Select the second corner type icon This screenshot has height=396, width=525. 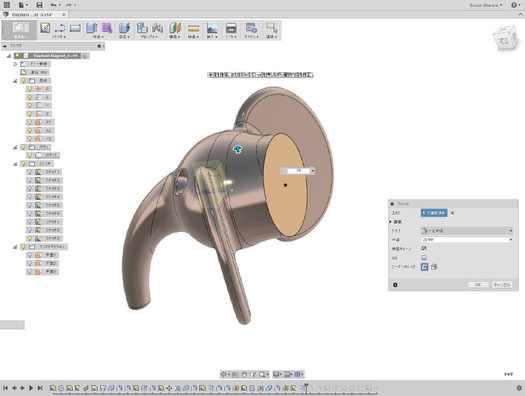(434, 267)
